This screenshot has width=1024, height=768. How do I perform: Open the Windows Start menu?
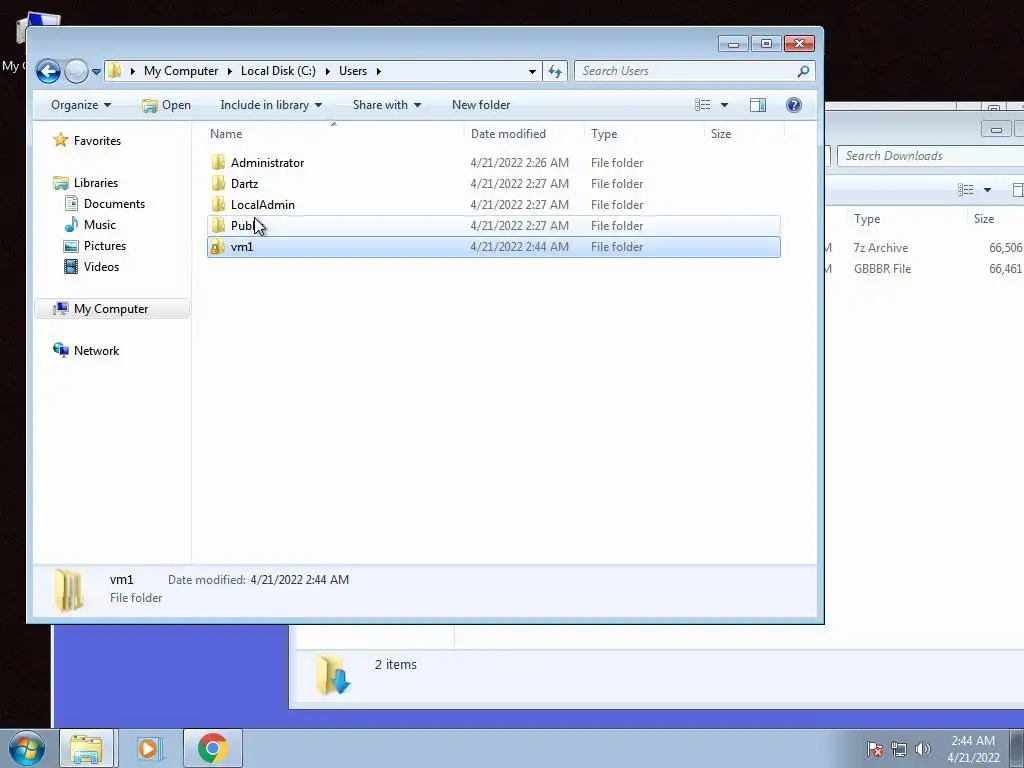point(26,748)
